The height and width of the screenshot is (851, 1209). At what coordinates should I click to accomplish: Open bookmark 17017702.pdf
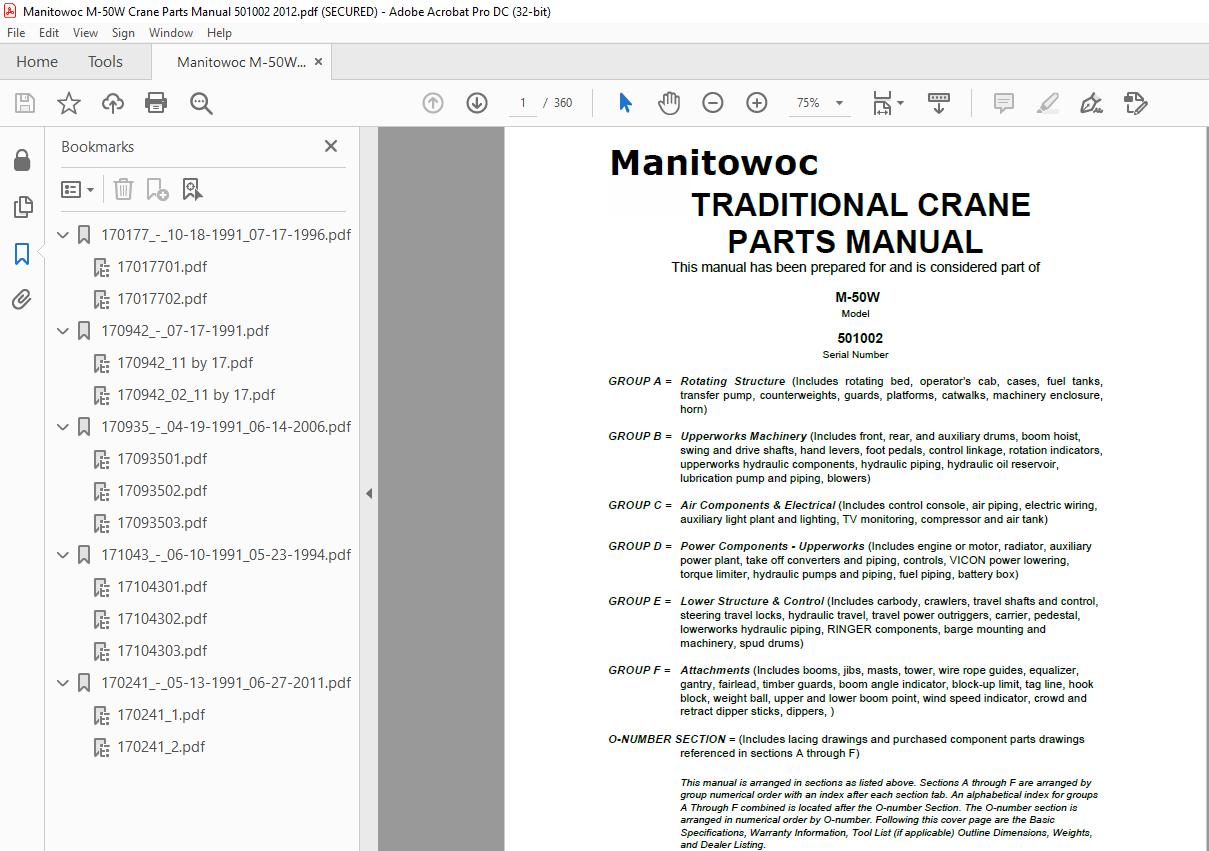(x=162, y=299)
